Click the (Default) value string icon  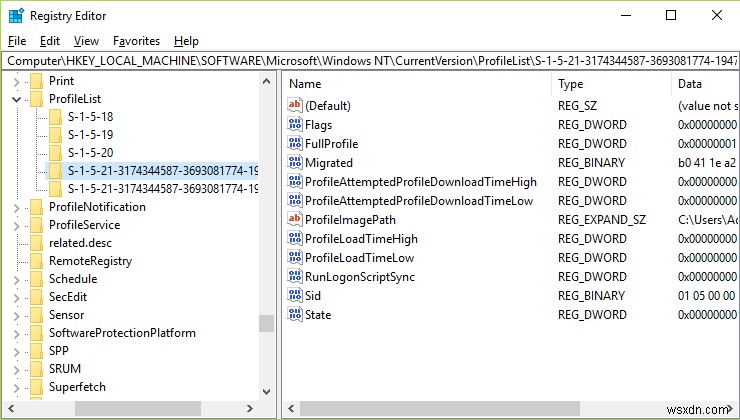click(294, 106)
